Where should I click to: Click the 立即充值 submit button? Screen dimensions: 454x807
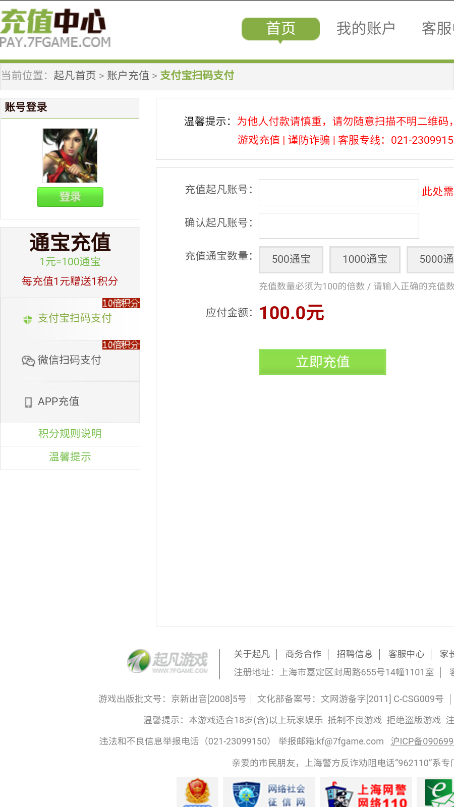[322, 362]
